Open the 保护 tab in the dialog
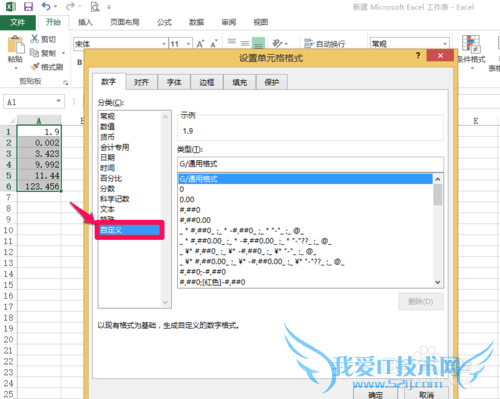This screenshot has width=500, height=399. [272, 82]
